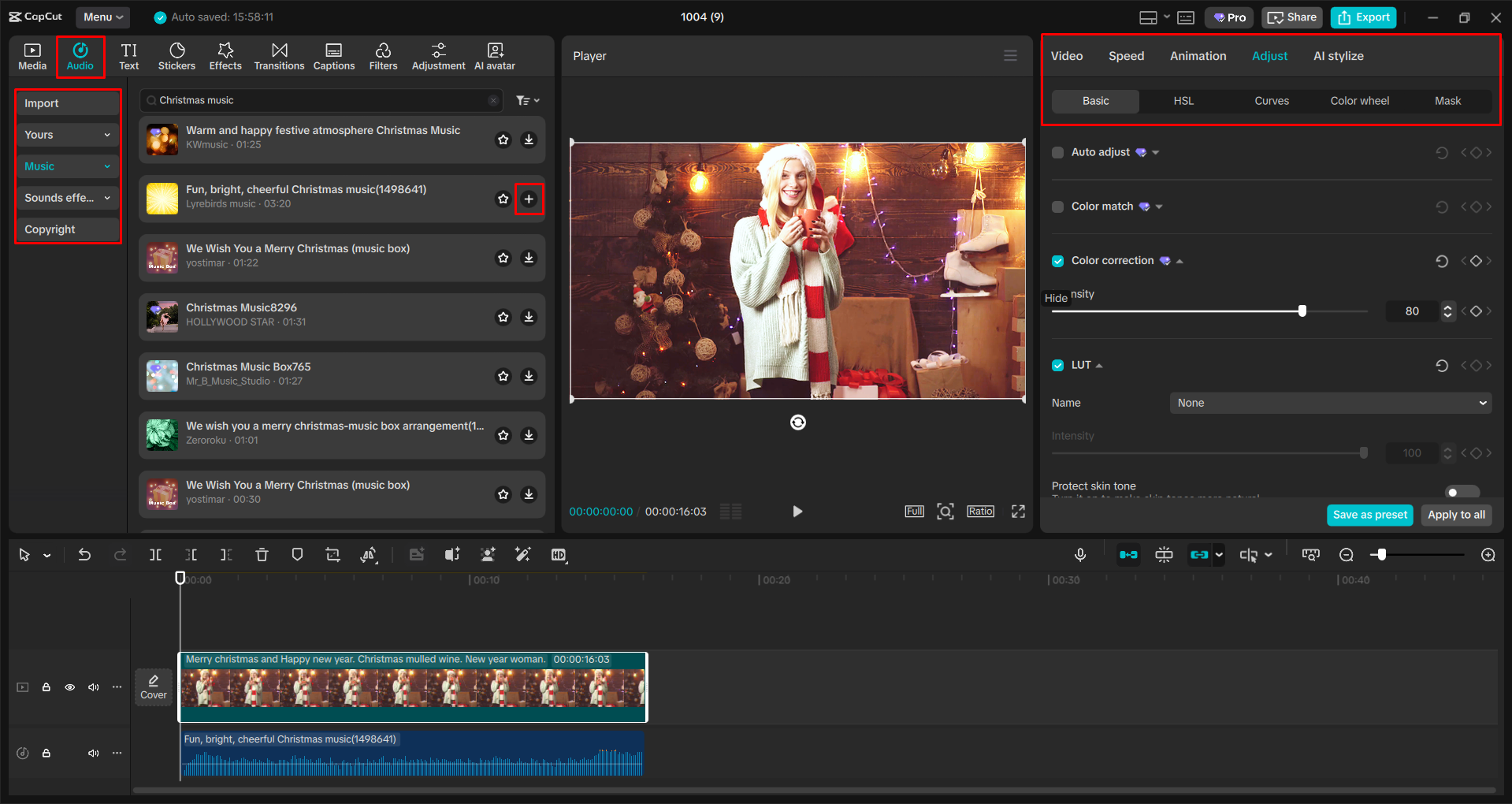Open the LUT Name dropdown showing None

1329,403
